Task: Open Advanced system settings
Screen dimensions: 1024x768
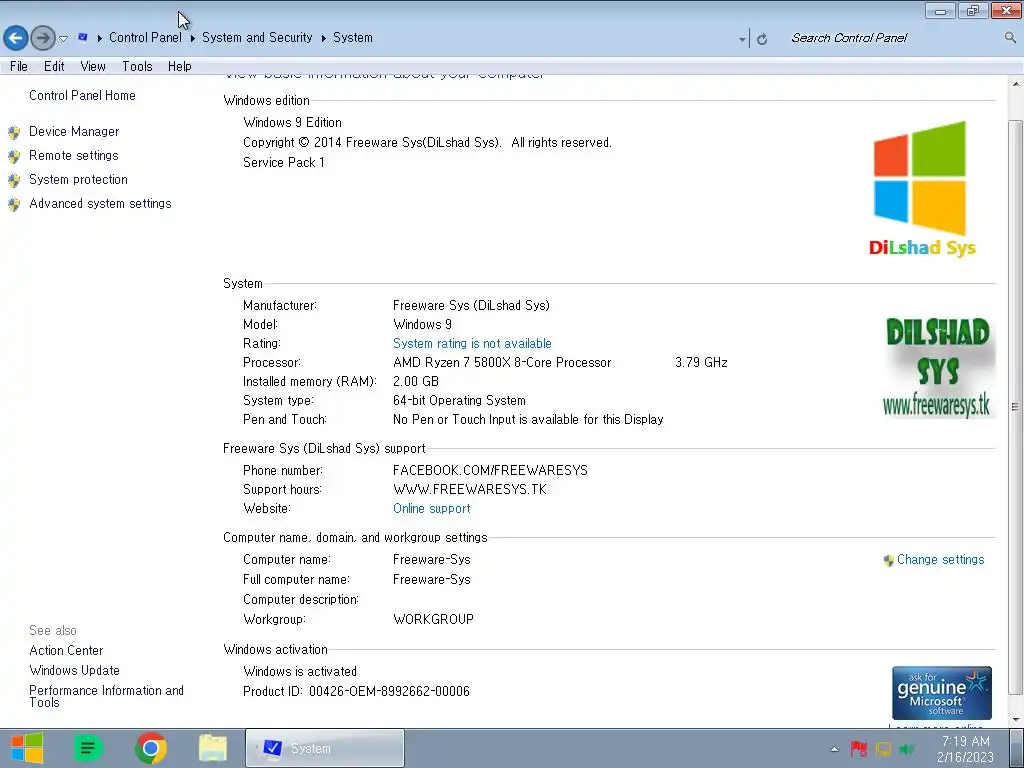Action: point(100,204)
